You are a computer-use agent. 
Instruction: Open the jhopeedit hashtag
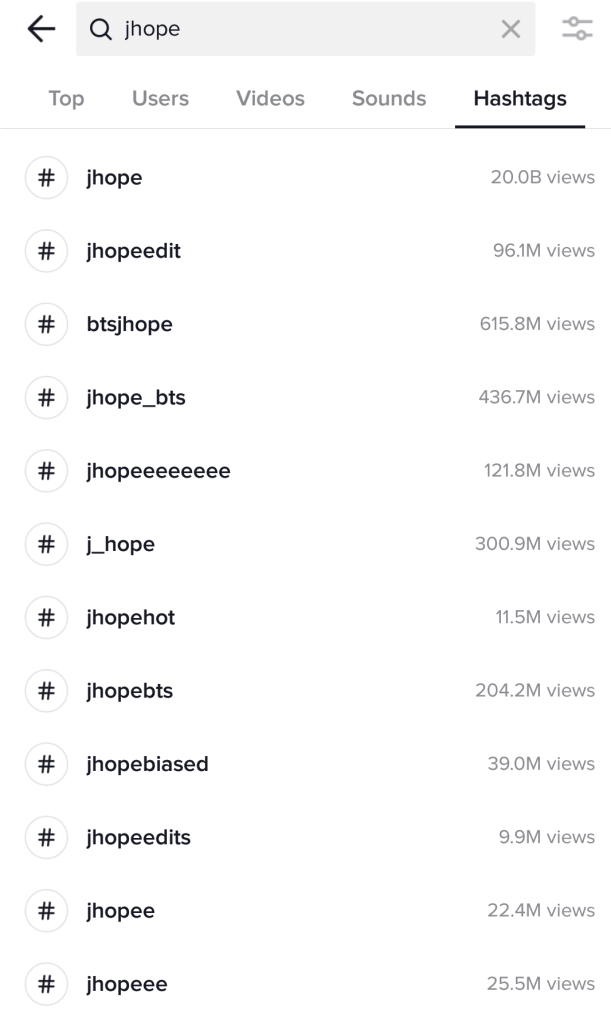(x=133, y=251)
